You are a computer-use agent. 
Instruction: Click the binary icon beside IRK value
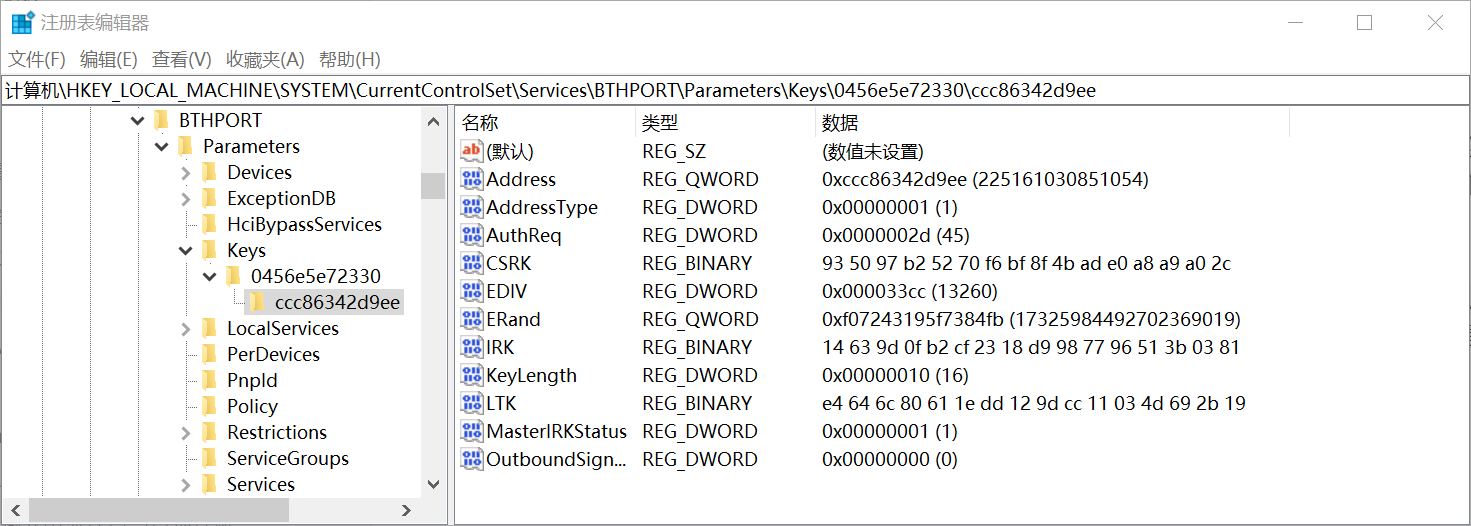(471, 347)
